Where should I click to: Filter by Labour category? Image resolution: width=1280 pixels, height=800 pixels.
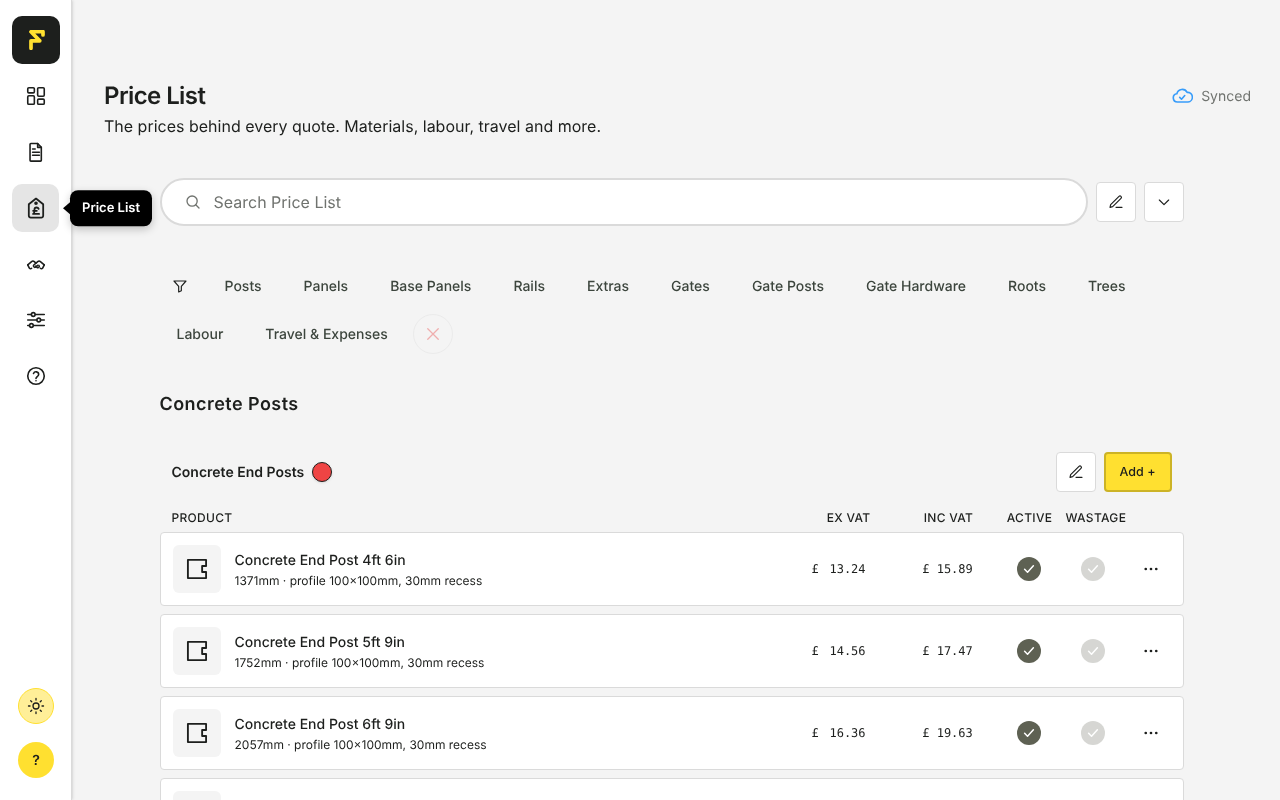[200, 334]
